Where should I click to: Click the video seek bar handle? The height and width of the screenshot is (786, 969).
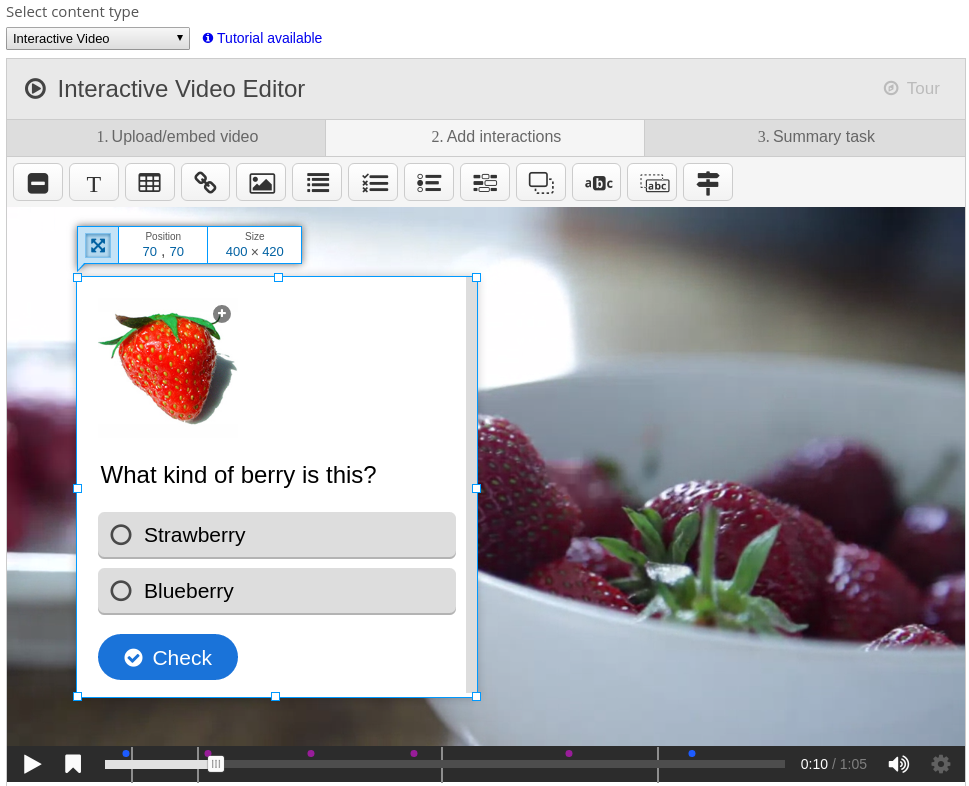click(x=216, y=764)
